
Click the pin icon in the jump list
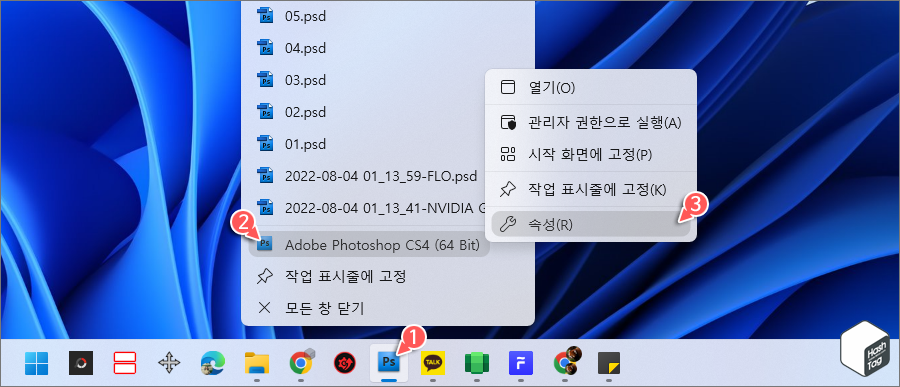(265, 277)
